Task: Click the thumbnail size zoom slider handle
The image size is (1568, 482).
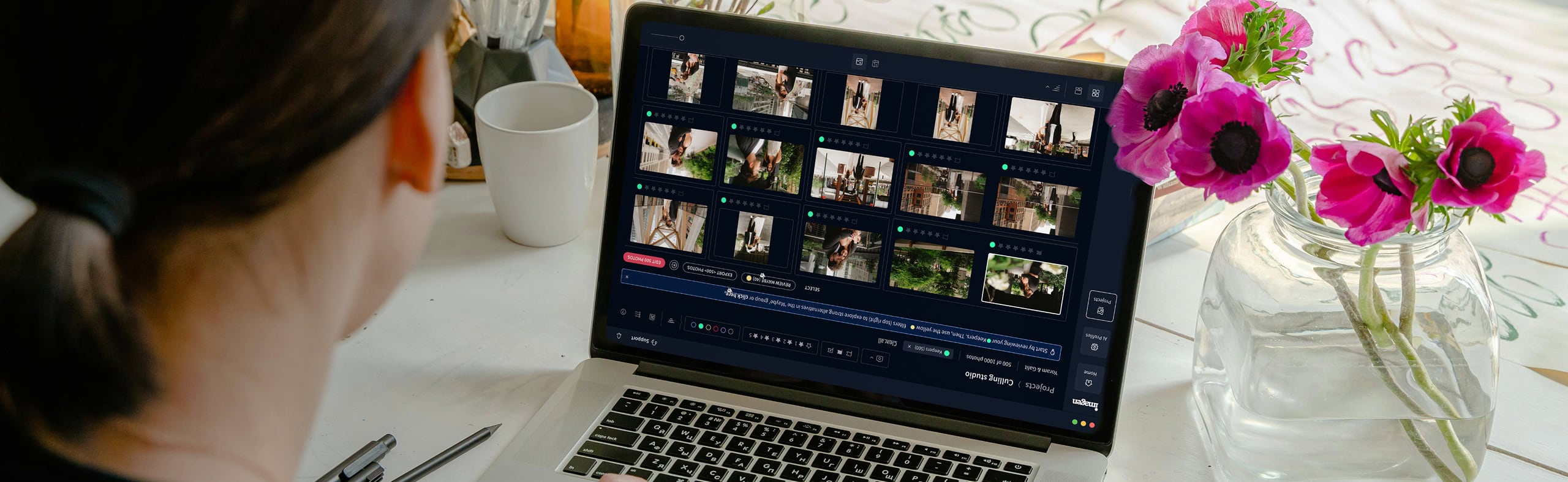Action: pos(682,38)
